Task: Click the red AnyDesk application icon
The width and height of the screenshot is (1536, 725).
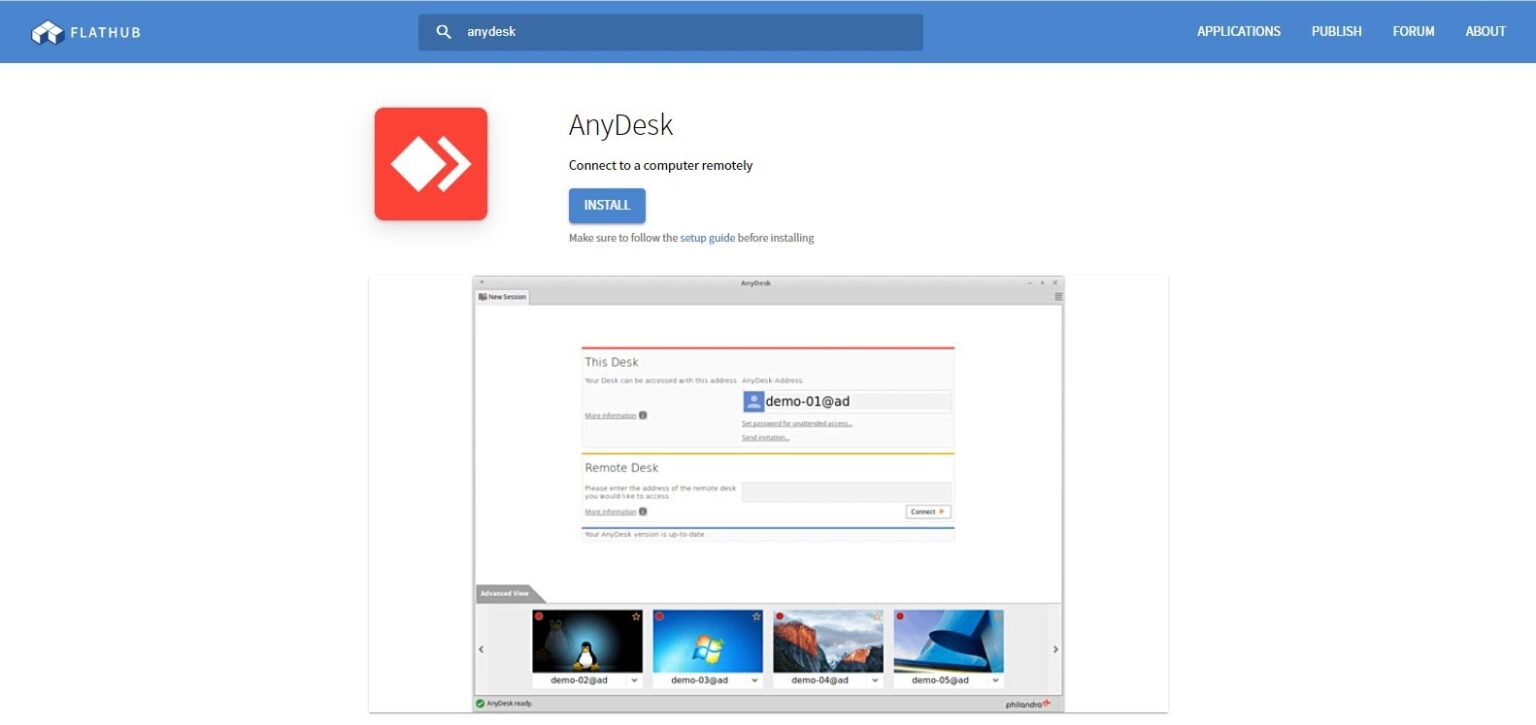Action: (431, 163)
